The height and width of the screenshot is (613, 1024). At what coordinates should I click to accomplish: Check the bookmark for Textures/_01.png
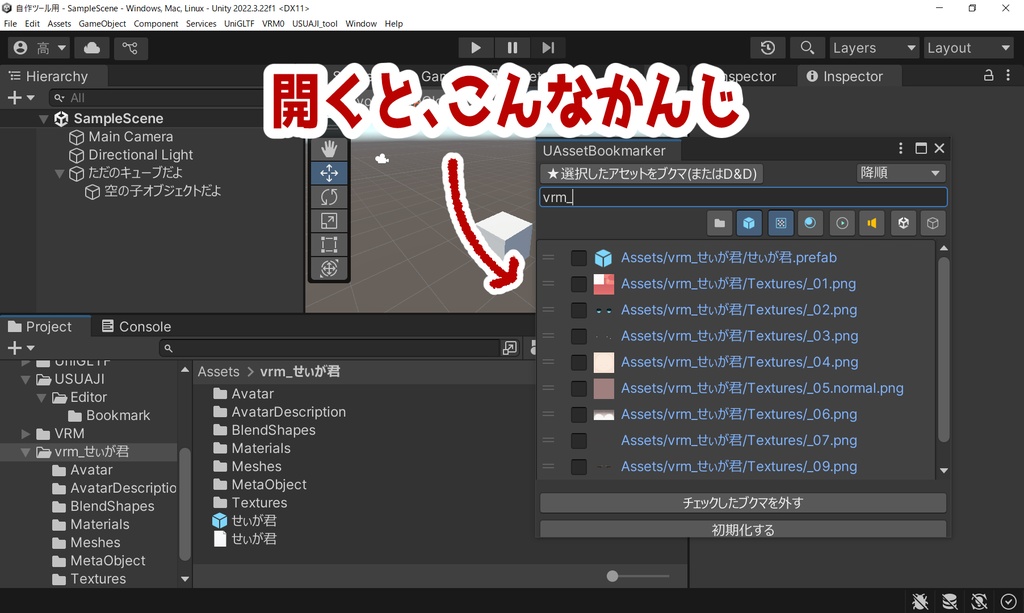[578, 284]
